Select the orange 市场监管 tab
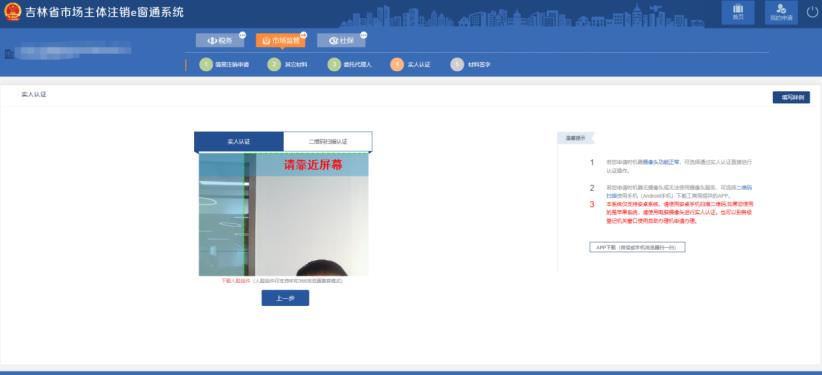This screenshot has height=375, width=822. pyautogui.click(x=280, y=40)
